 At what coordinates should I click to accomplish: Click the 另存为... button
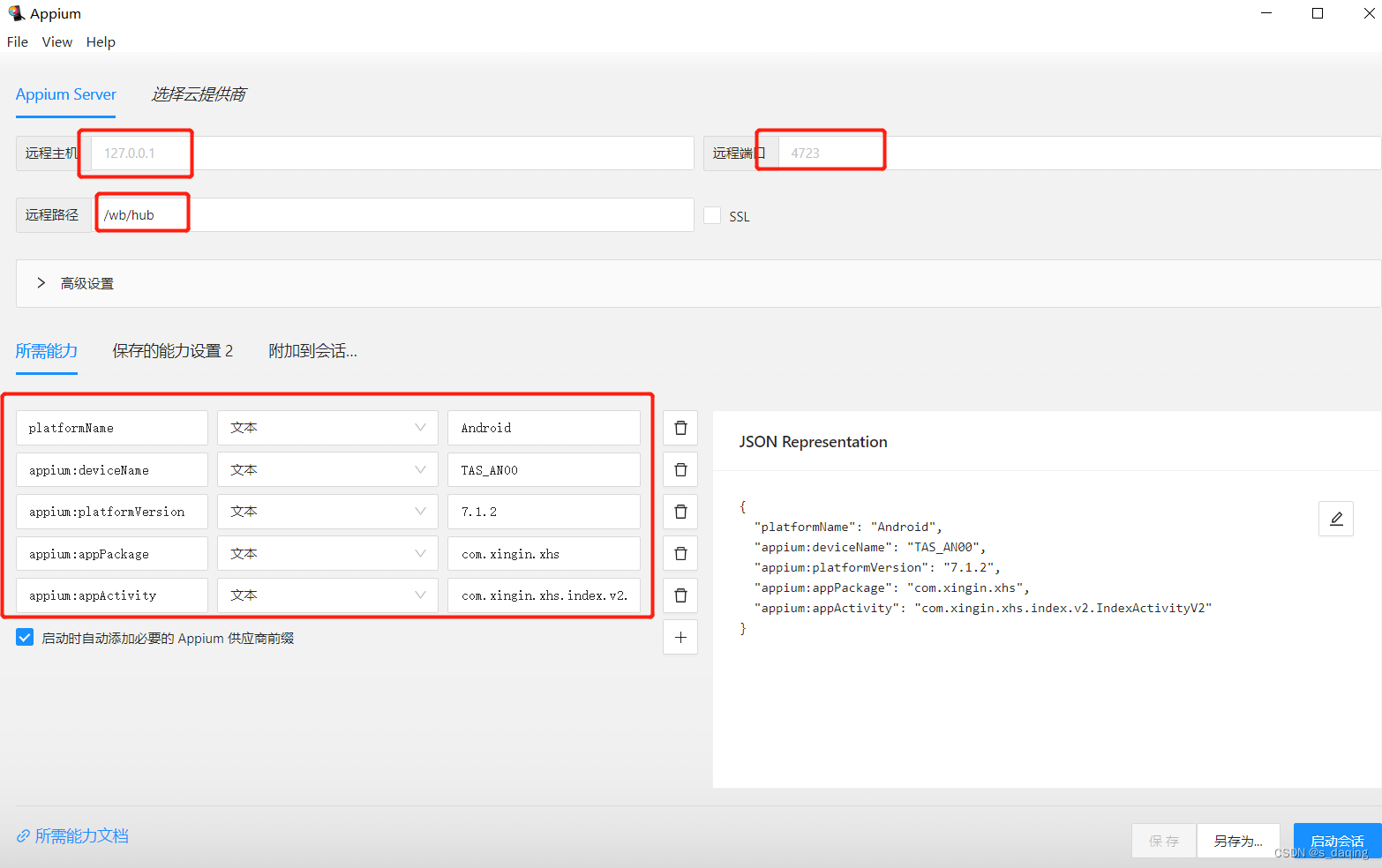coord(1238,841)
